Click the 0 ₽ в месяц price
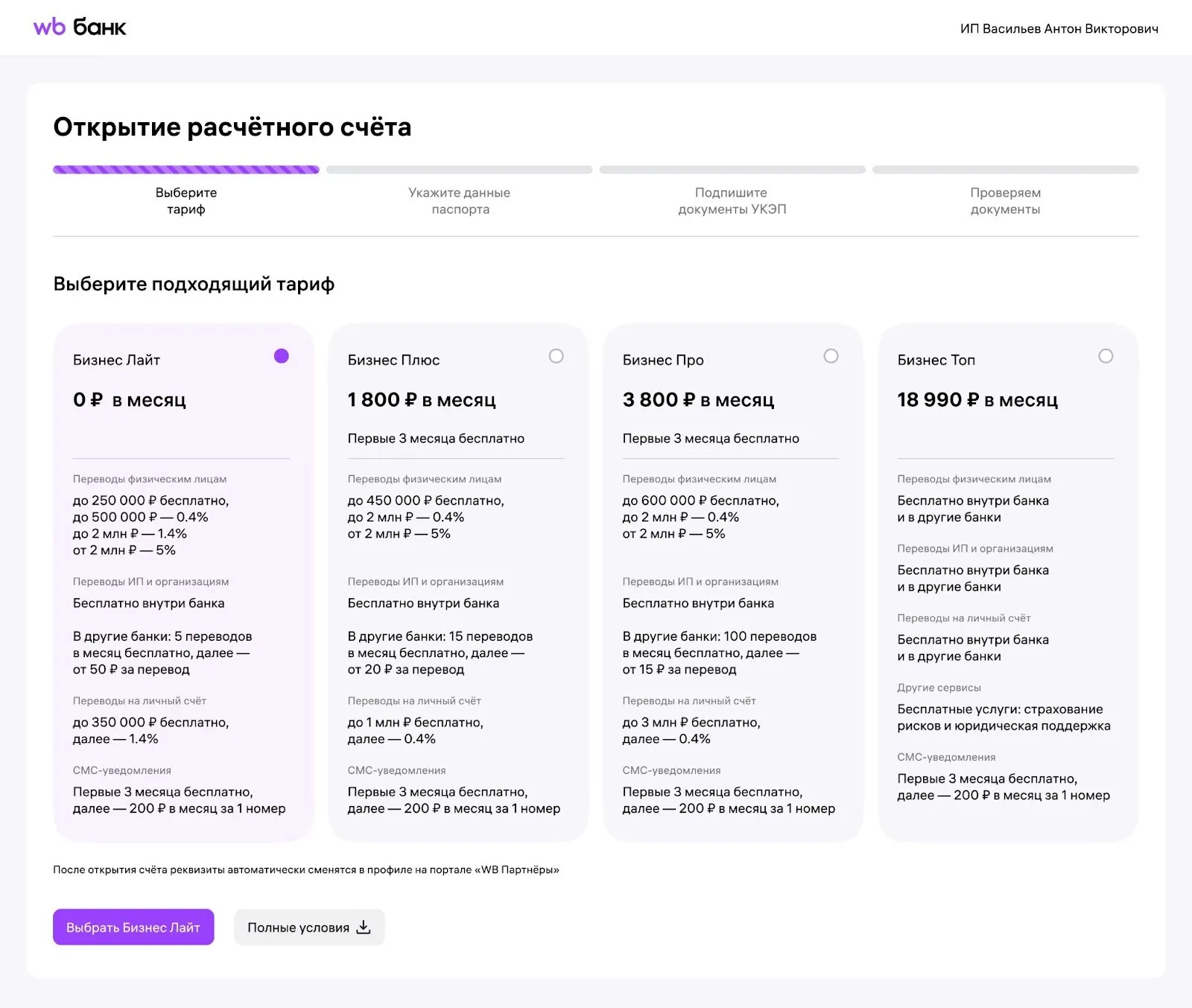Viewport: 1192px width, 1008px height. pyautogui.click(x=130, y=400)
